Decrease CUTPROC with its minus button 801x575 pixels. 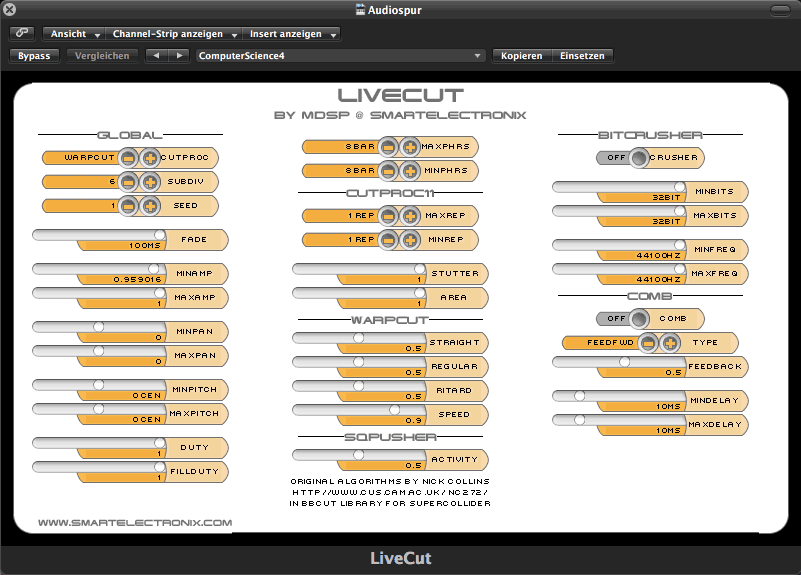click(x=128, y=158)
